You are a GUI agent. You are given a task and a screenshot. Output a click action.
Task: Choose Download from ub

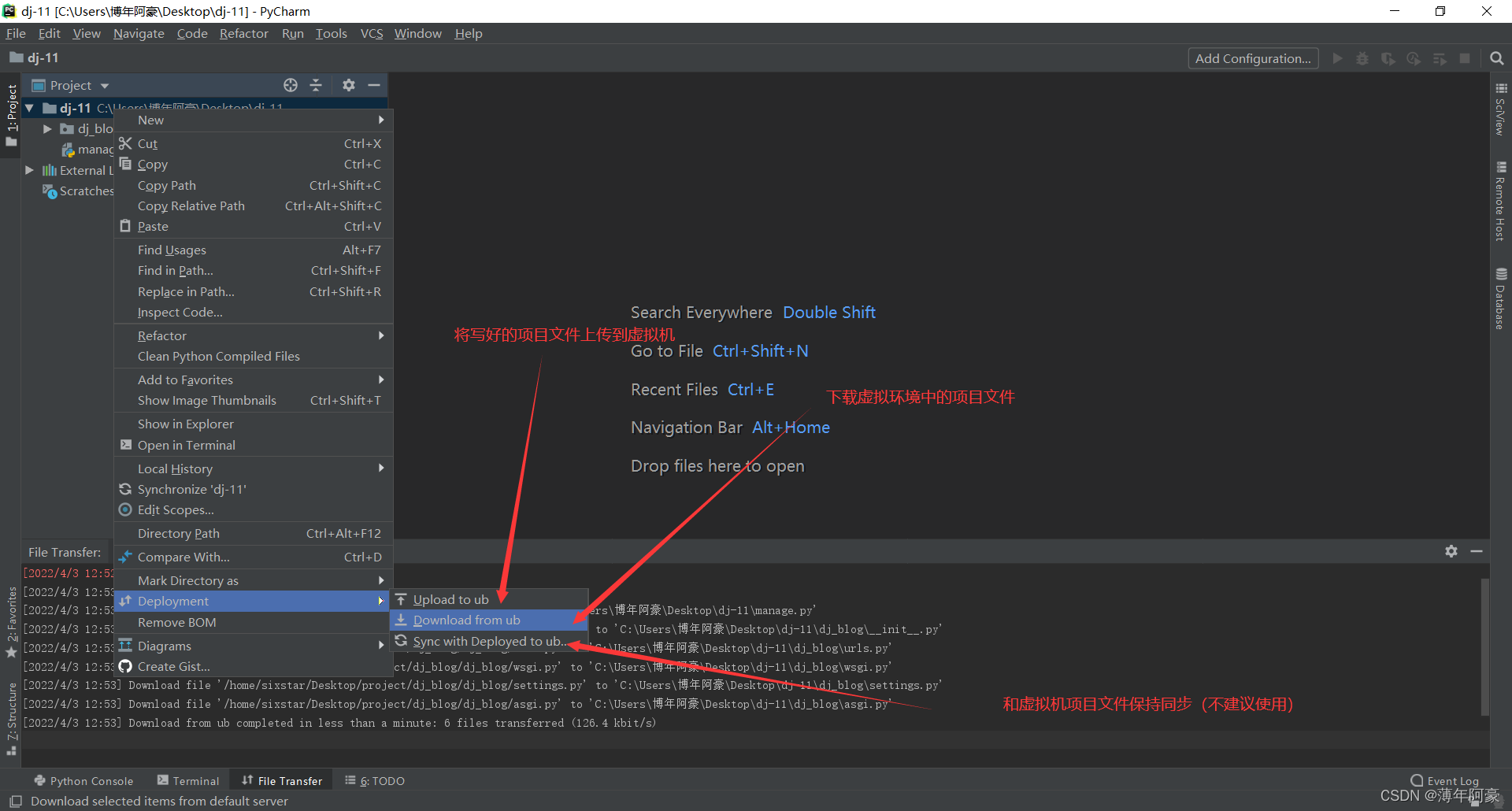point(489,620)
